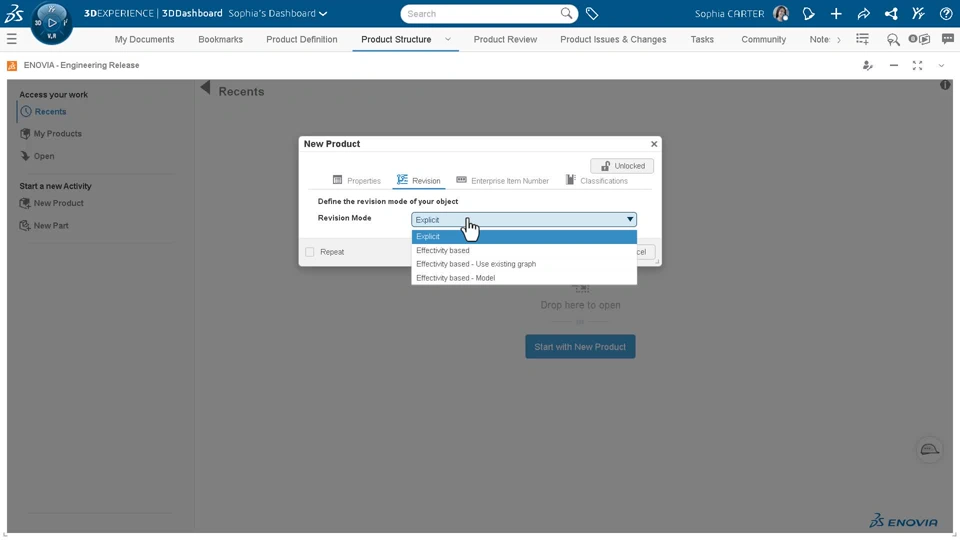The image size is (960, 540).
Task: Open the social collaboration icon
Action: (x=891, y=13)
